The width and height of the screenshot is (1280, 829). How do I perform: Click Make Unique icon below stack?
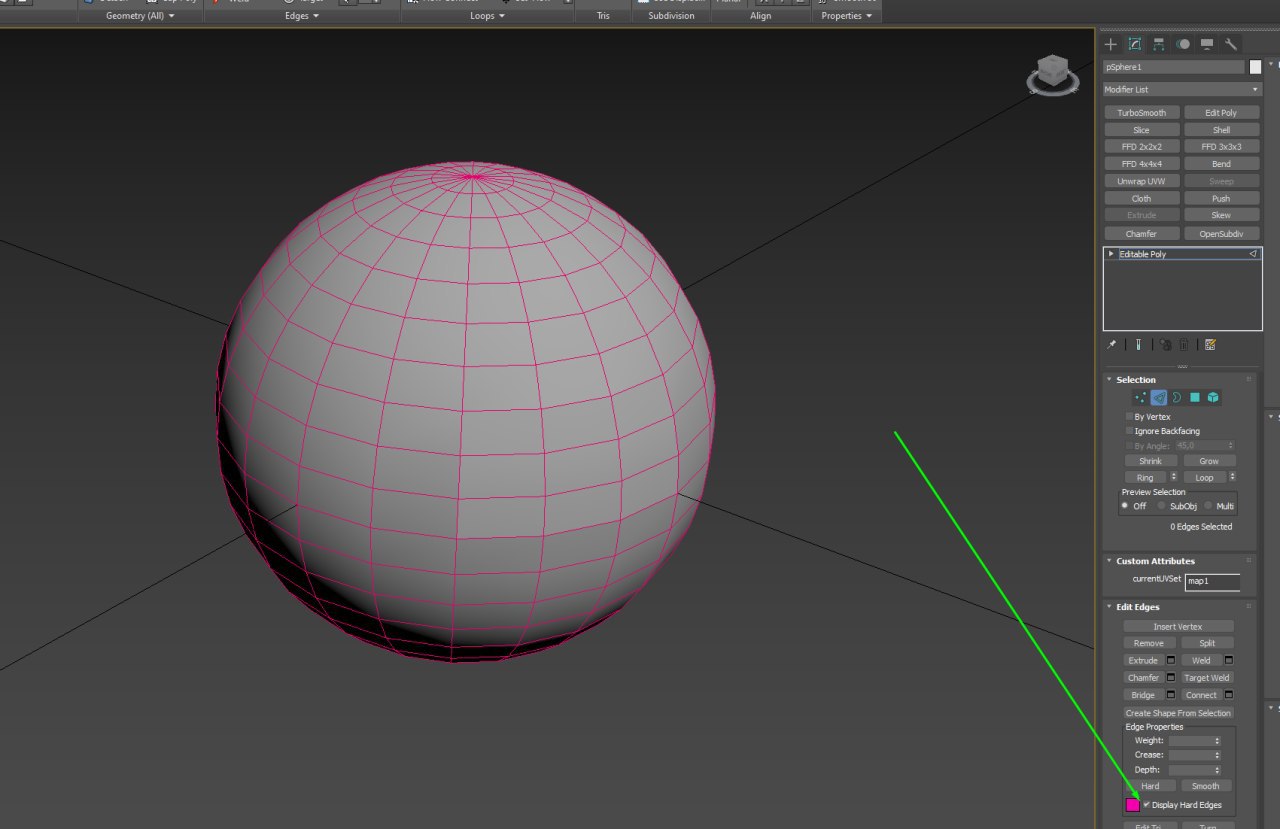tap(1166, 344)
